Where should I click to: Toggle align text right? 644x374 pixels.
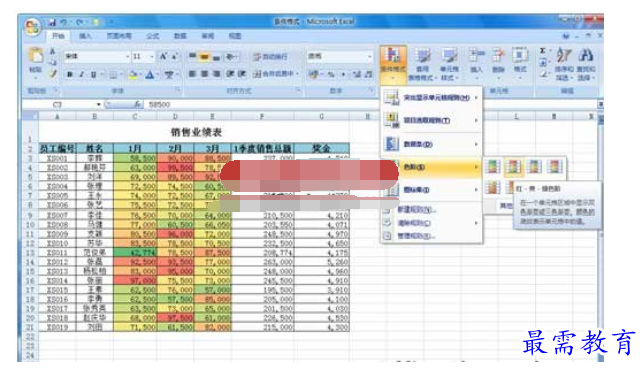point(216,74)
